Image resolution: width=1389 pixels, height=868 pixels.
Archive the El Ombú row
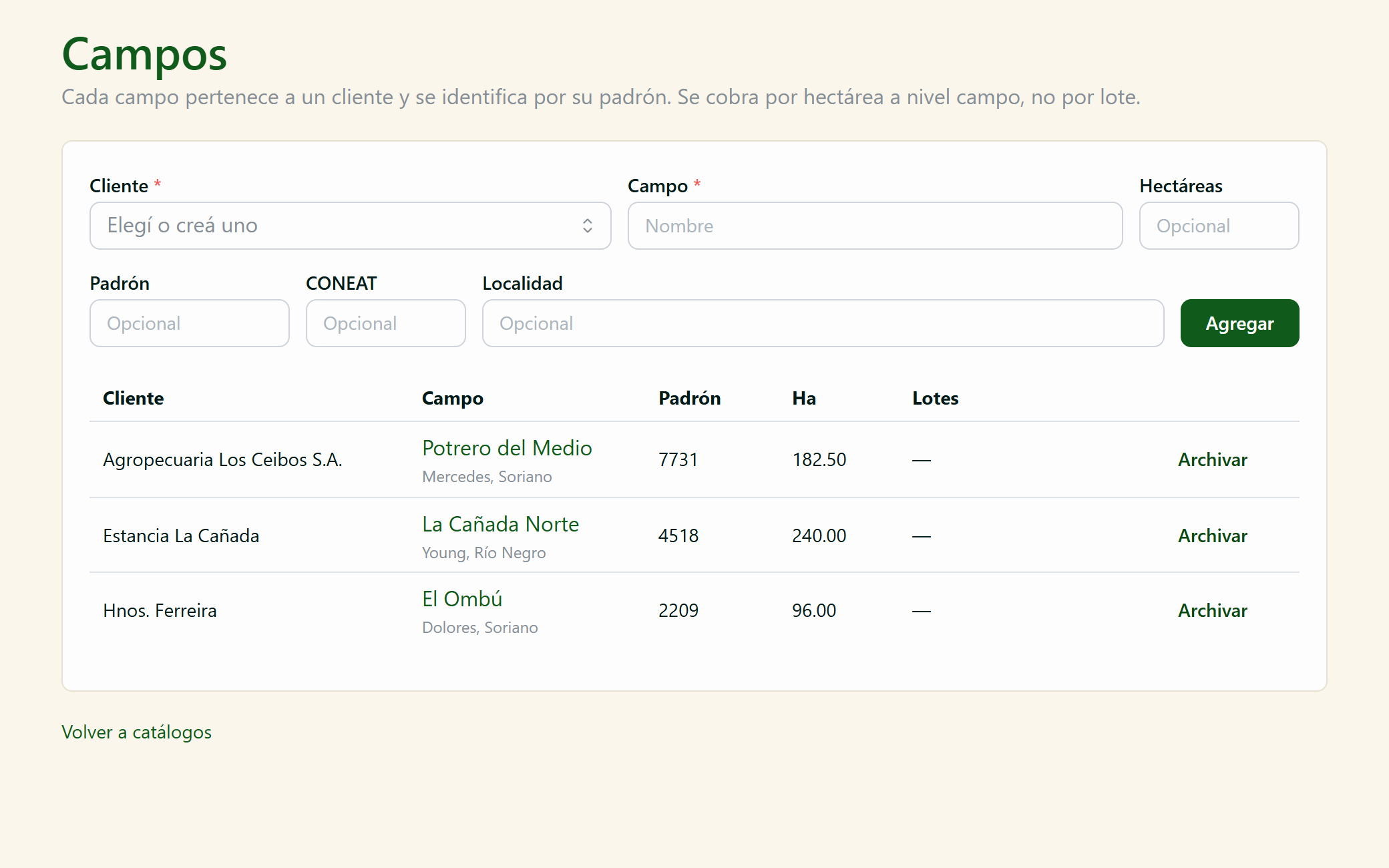[x=1212, y=610]
